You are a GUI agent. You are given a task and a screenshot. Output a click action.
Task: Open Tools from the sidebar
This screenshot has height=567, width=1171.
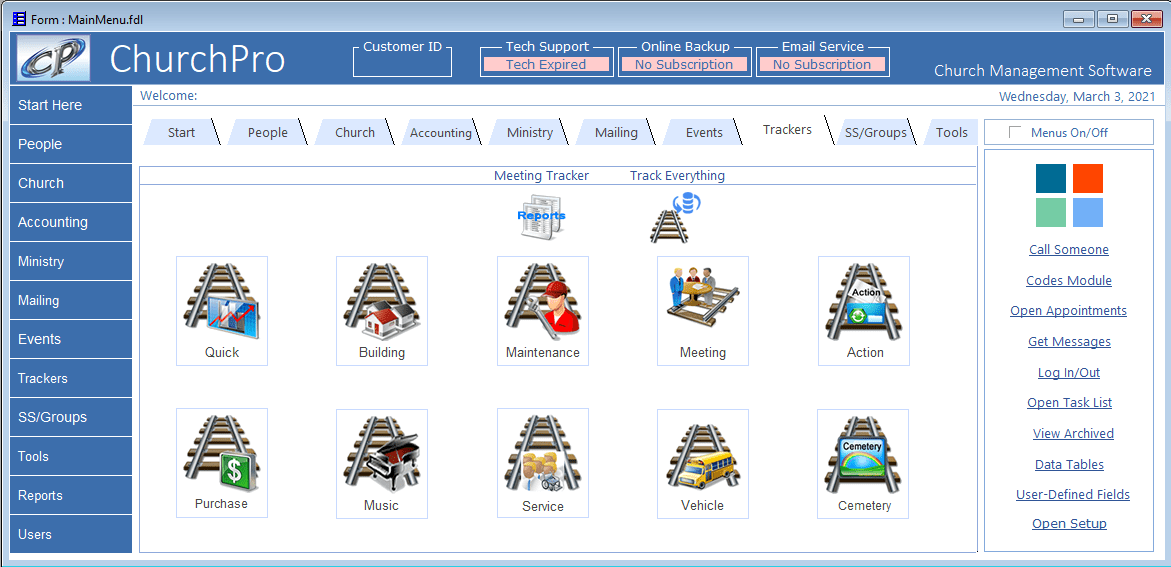(x=71, y=456)
